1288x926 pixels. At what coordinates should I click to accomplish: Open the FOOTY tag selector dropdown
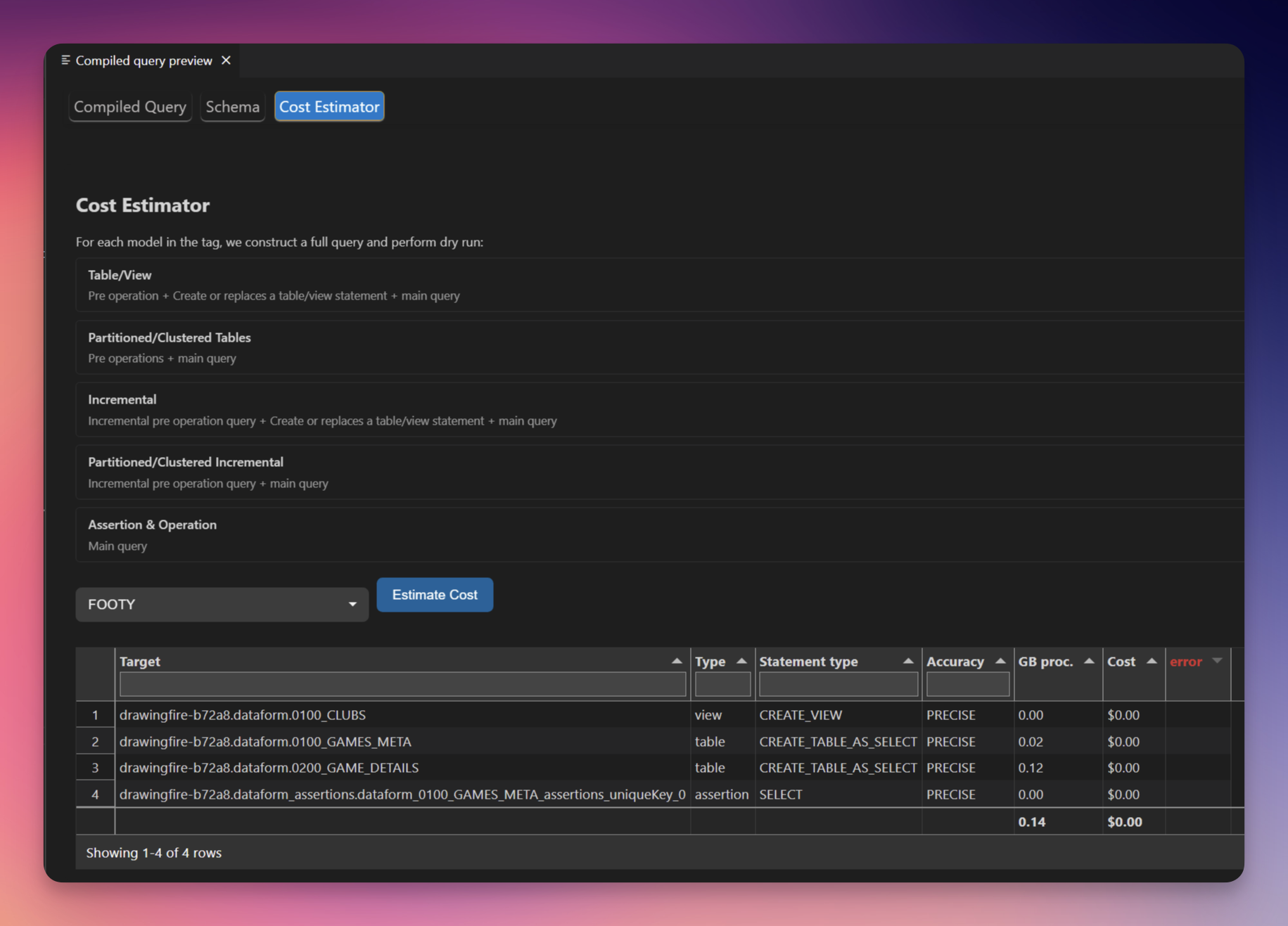pos(221,604)
